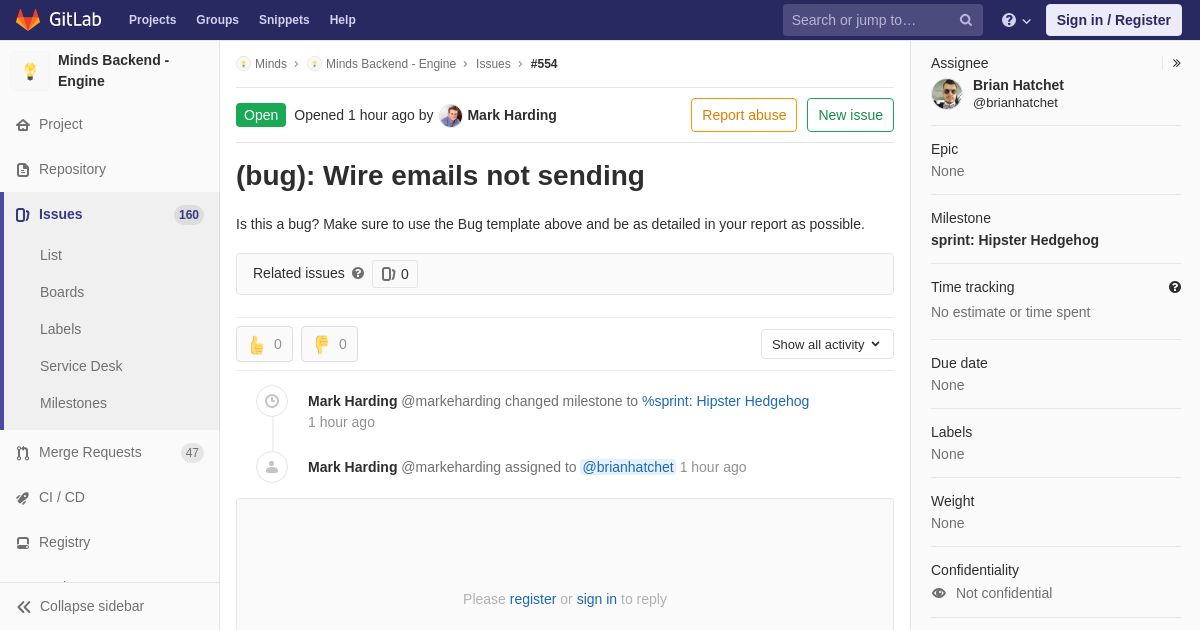
Task: Click the Collapse sidebar label
Action: (x=92, y=606)
